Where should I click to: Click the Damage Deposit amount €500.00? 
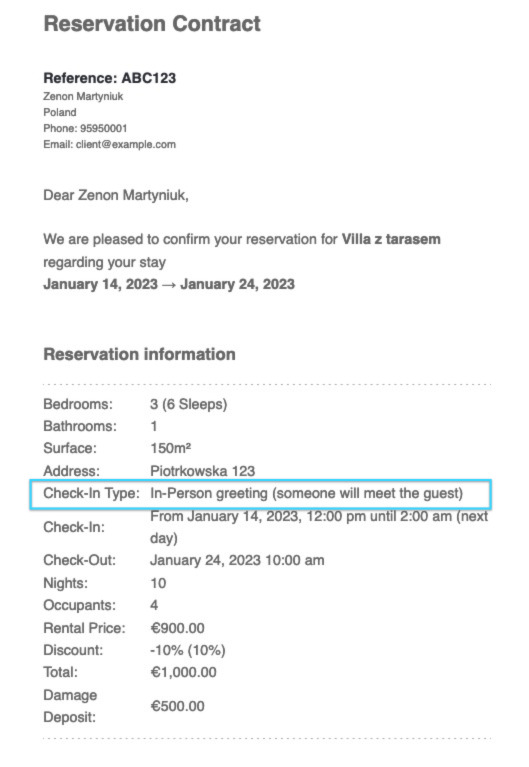(178, 706)
